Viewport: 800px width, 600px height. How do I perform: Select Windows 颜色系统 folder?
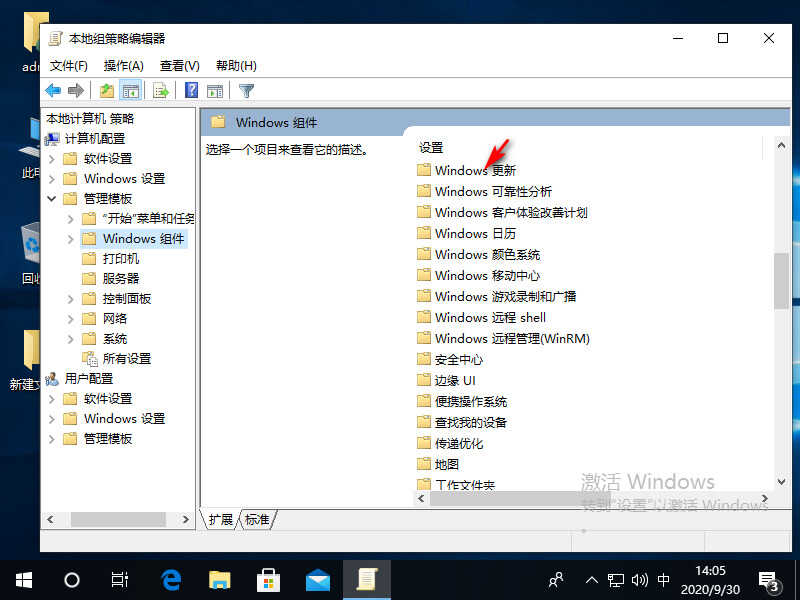coord(478,254)
